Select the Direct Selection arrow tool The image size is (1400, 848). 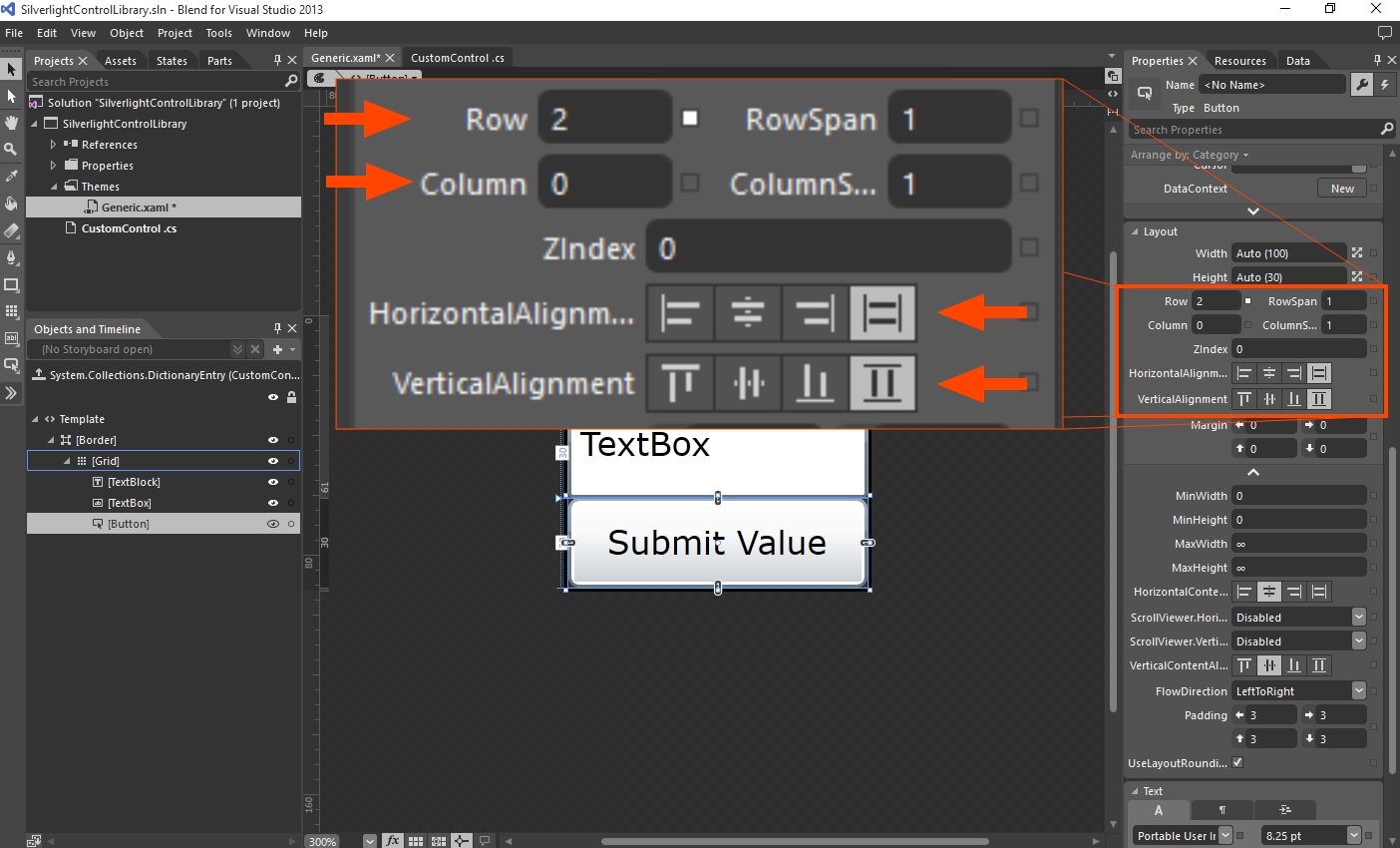(11, 96)
